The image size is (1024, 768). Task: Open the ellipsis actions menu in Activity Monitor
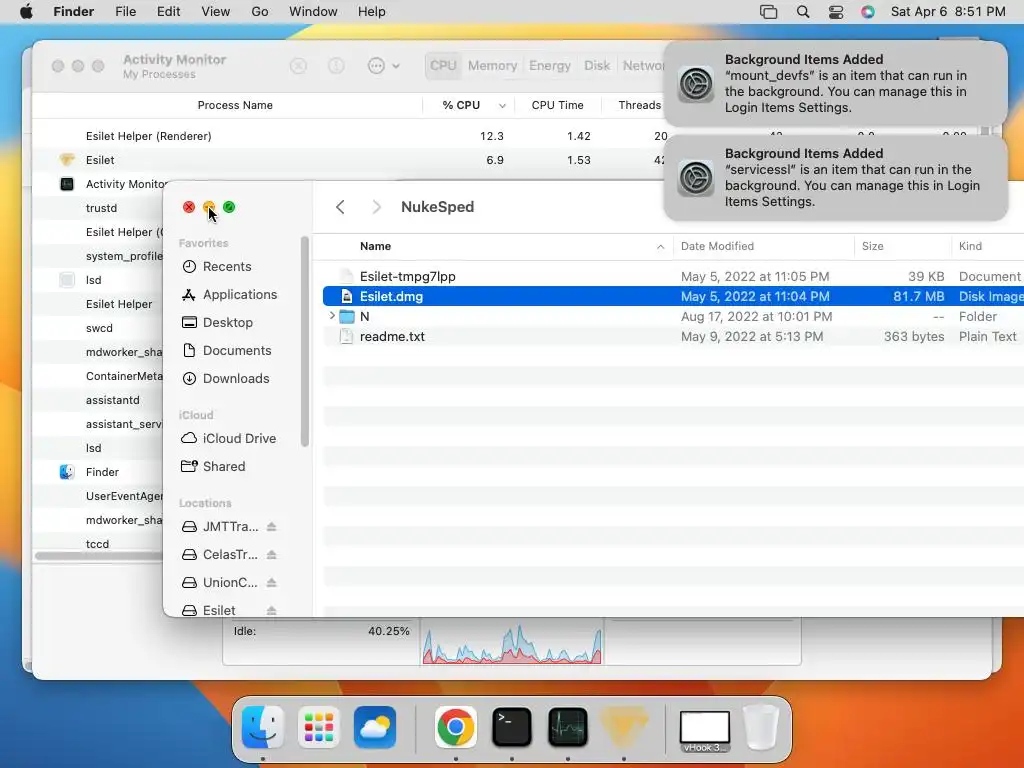point(383,66)
